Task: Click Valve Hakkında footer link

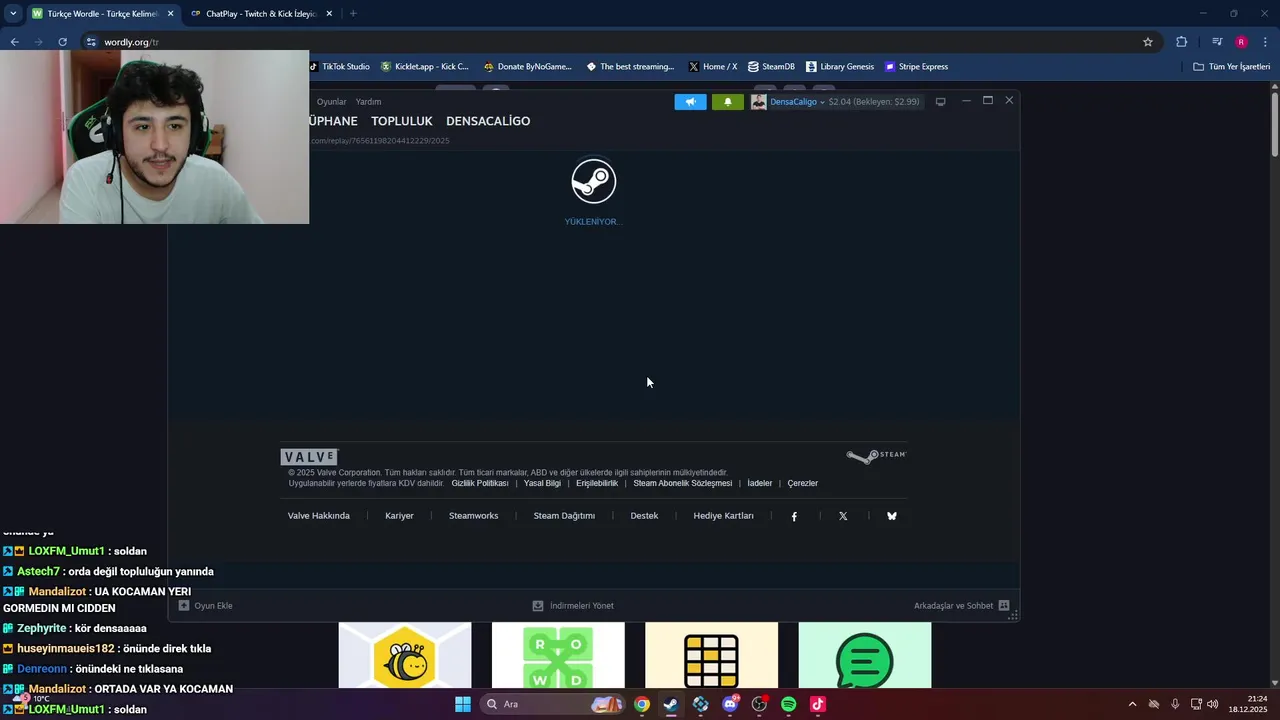Action: point(319,516)
